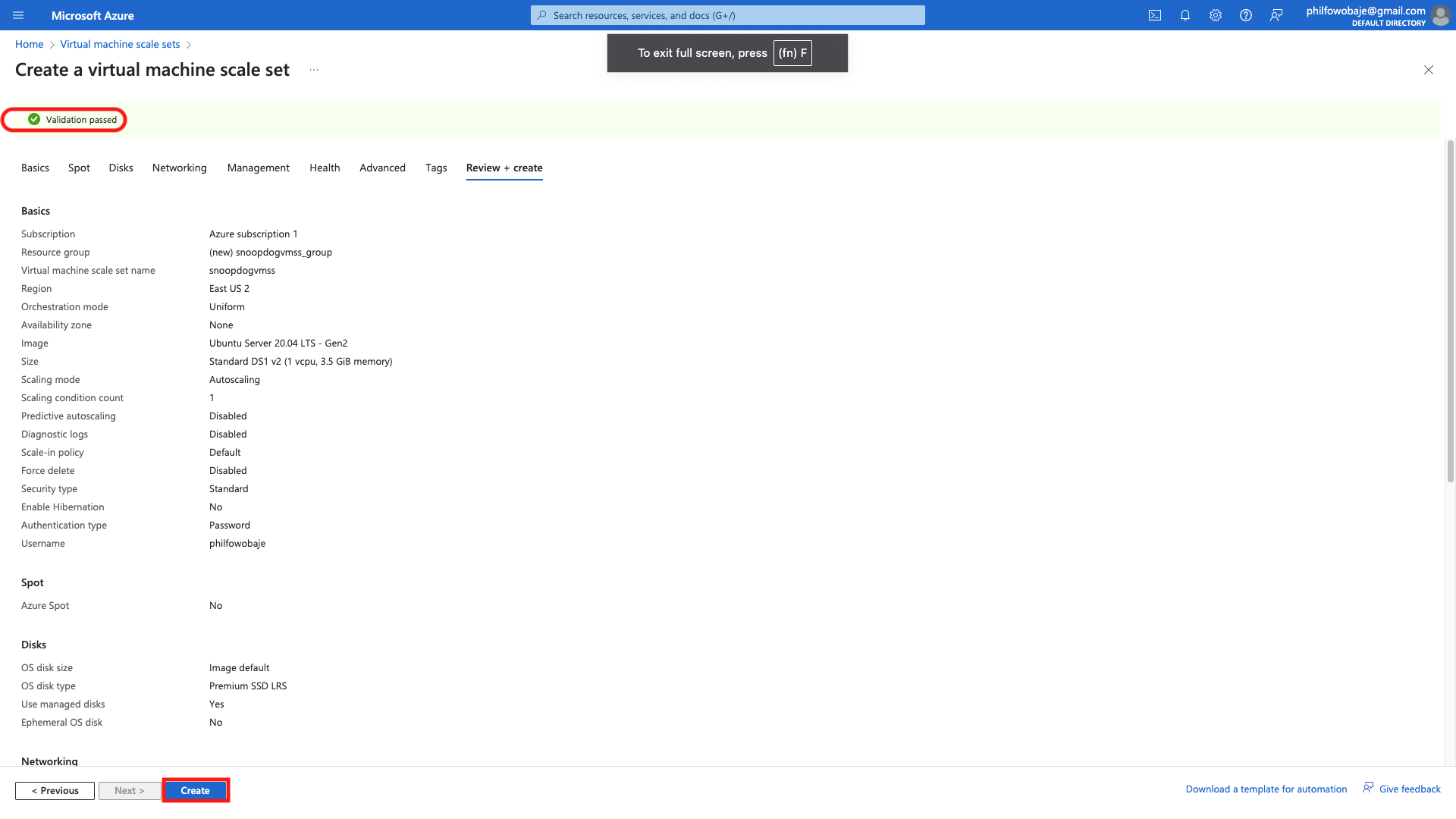Close the create scale set blade

(x=1429, y=70)
